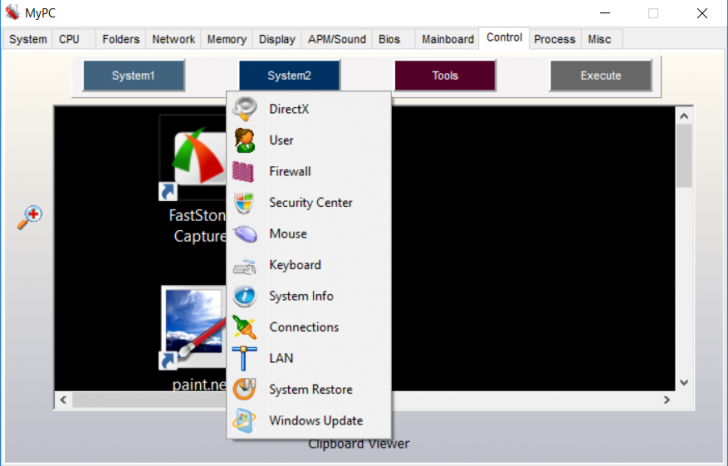Click the Keyboard icon in menu
Viewport: 728px width, 466px height.
tap(245, 266)
